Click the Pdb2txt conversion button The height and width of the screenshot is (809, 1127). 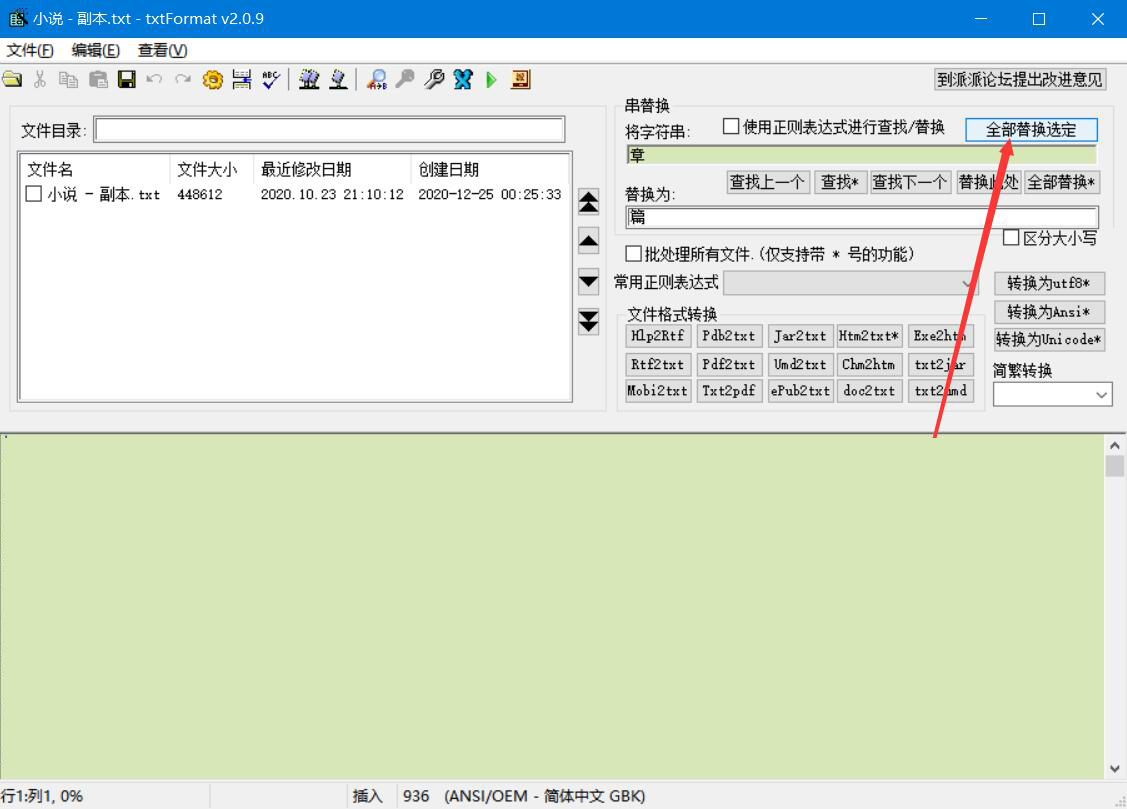[x=728, y=336]
